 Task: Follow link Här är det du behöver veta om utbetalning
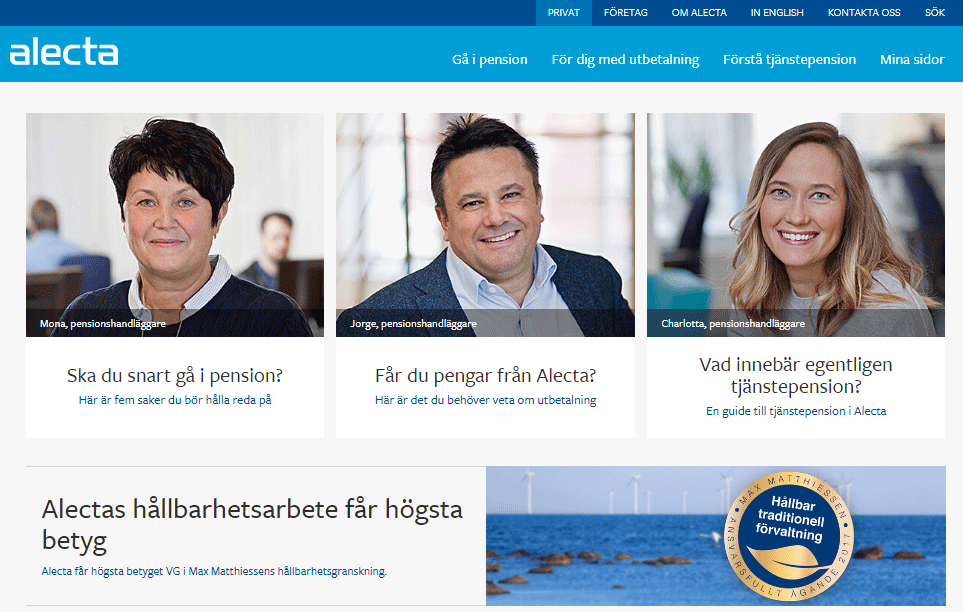pyautogui.click(x=485, y=400)
